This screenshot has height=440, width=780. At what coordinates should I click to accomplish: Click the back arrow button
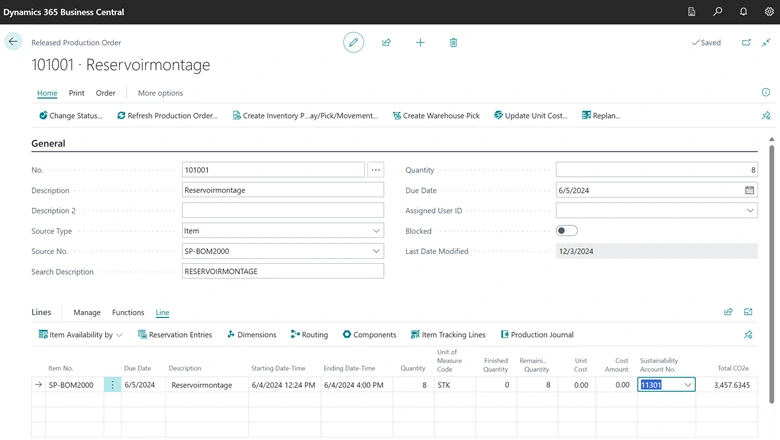(x=13, y=42)
